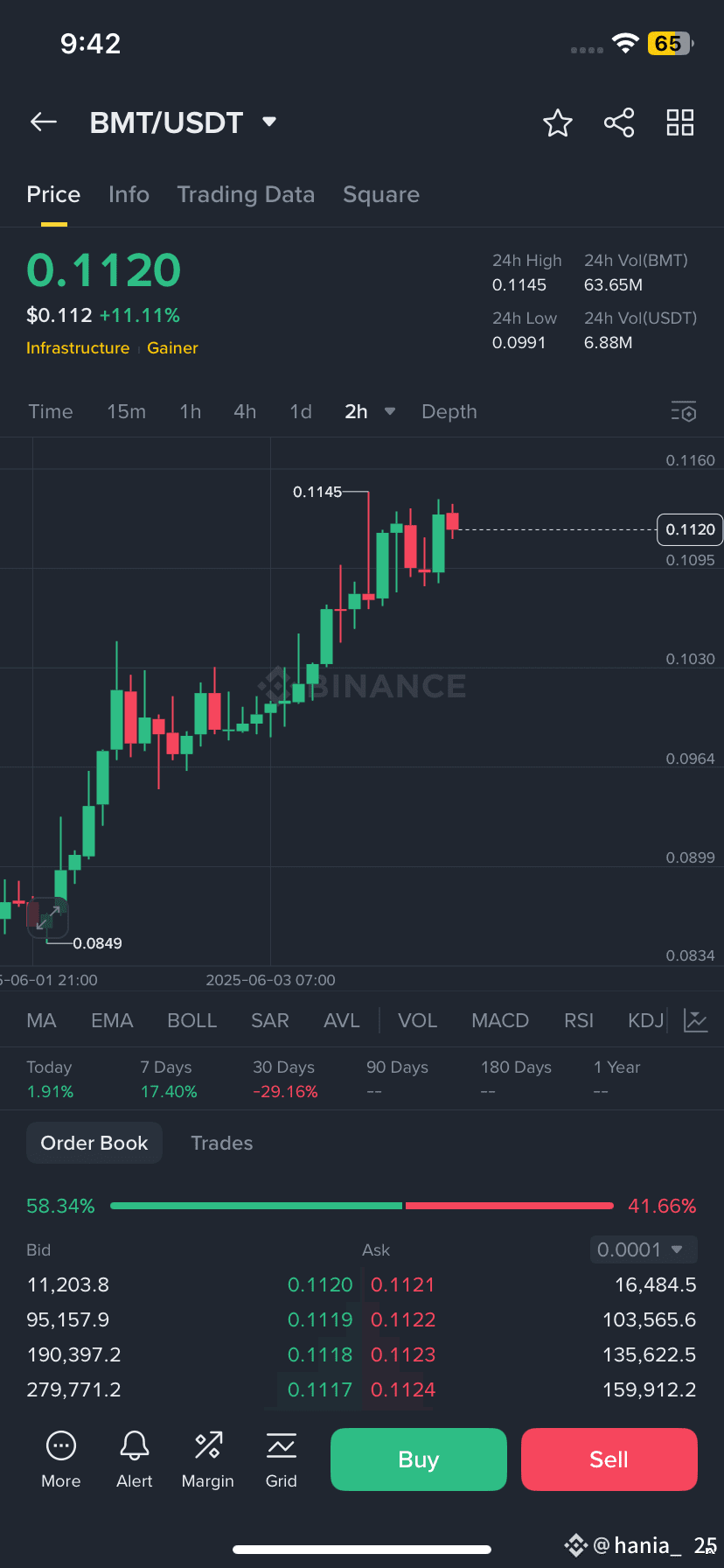Screen dimensions: 724x1568
Task: Toggle the EMA indicator
Action: tap(112, 1020)
